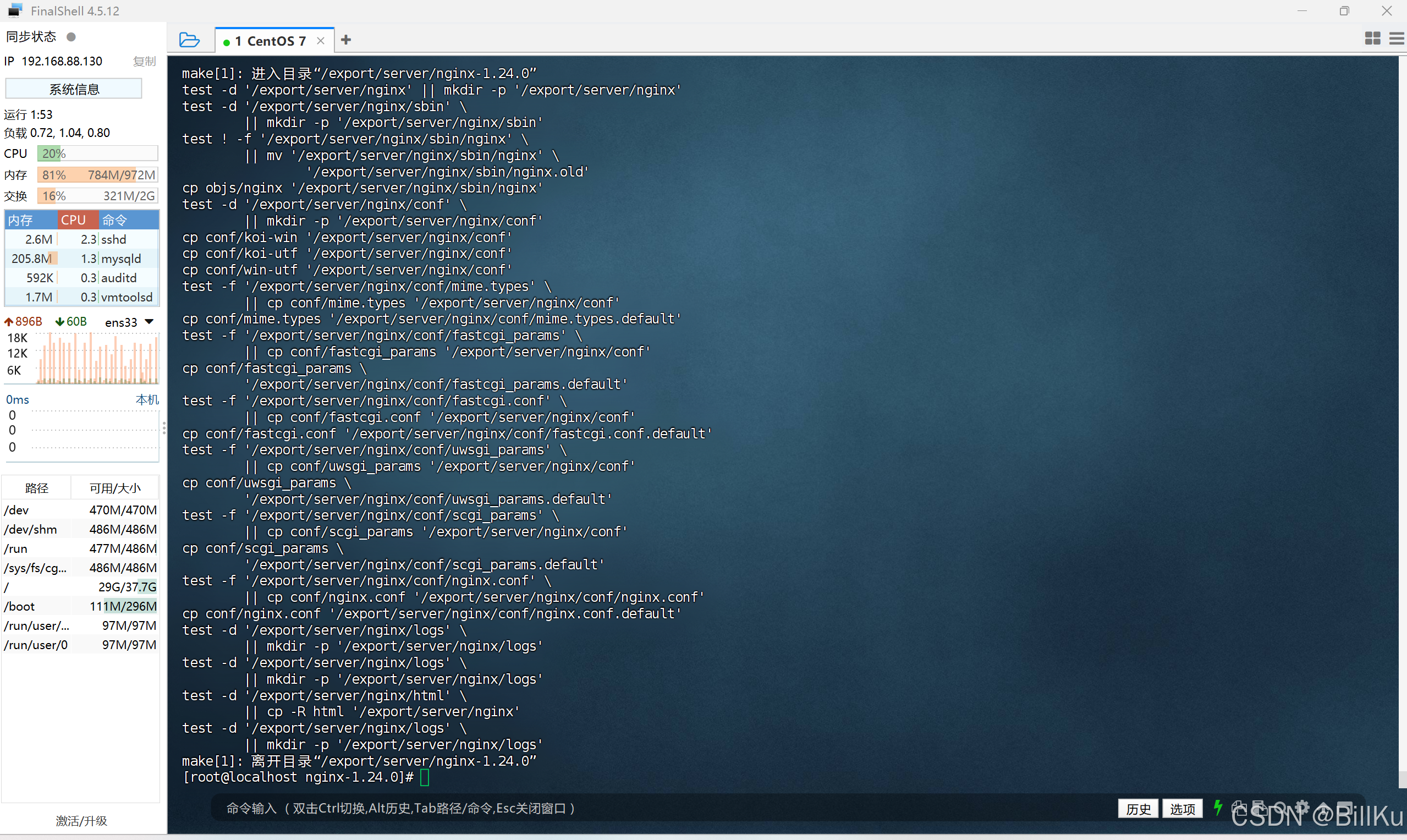Click the side panel splitter handle
Screen dimensions: 1407x840
pos(164,429)
